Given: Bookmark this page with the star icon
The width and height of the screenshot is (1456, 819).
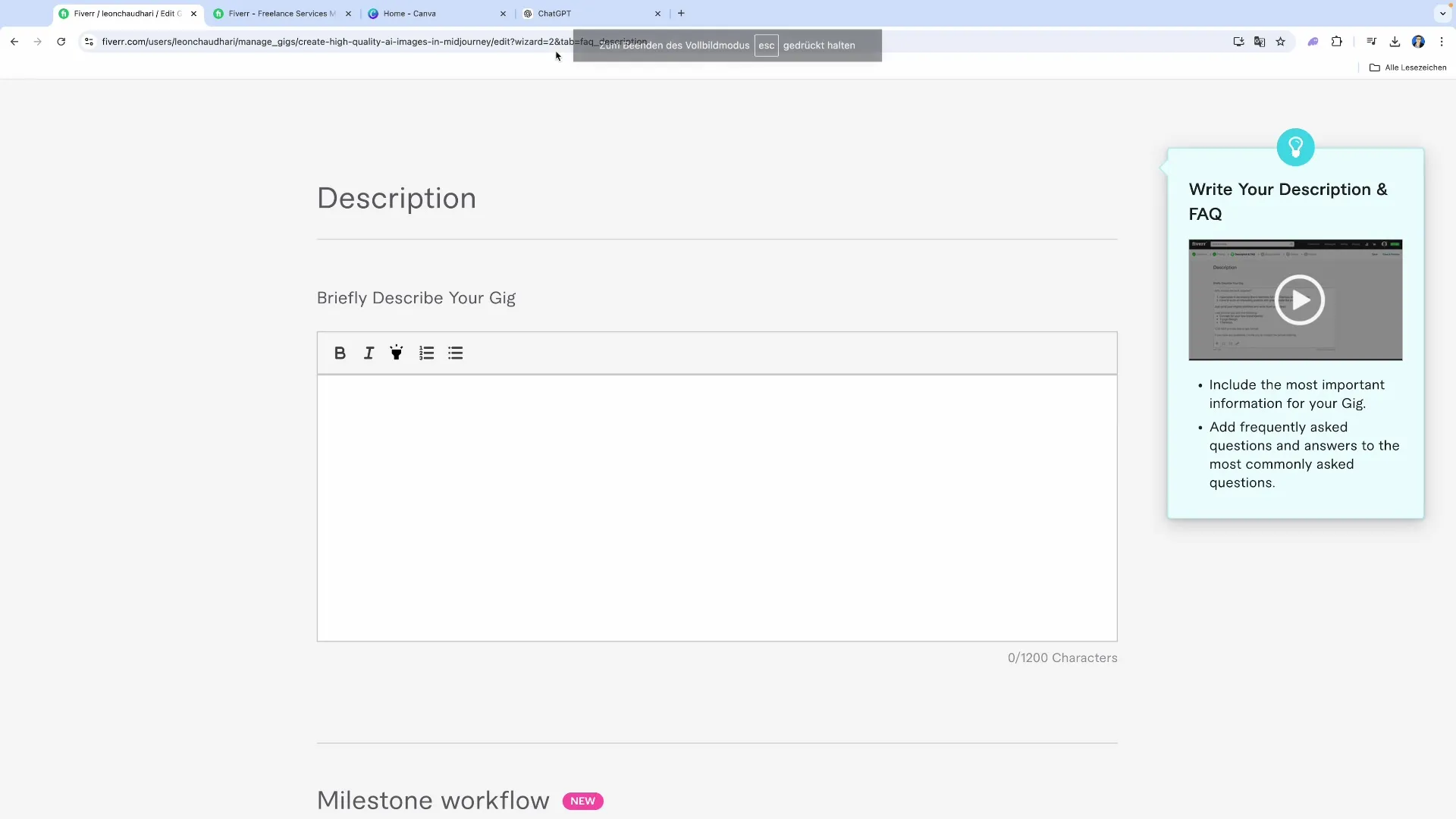Looking at the screenshot, I should (x=1281, y=42).
